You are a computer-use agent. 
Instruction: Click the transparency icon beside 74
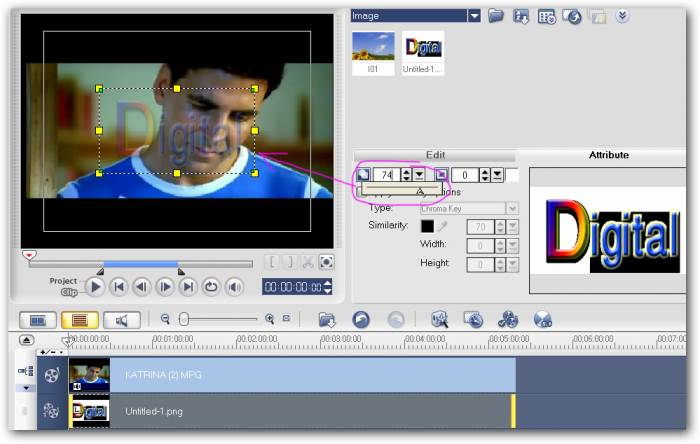[x=363, y=174]
